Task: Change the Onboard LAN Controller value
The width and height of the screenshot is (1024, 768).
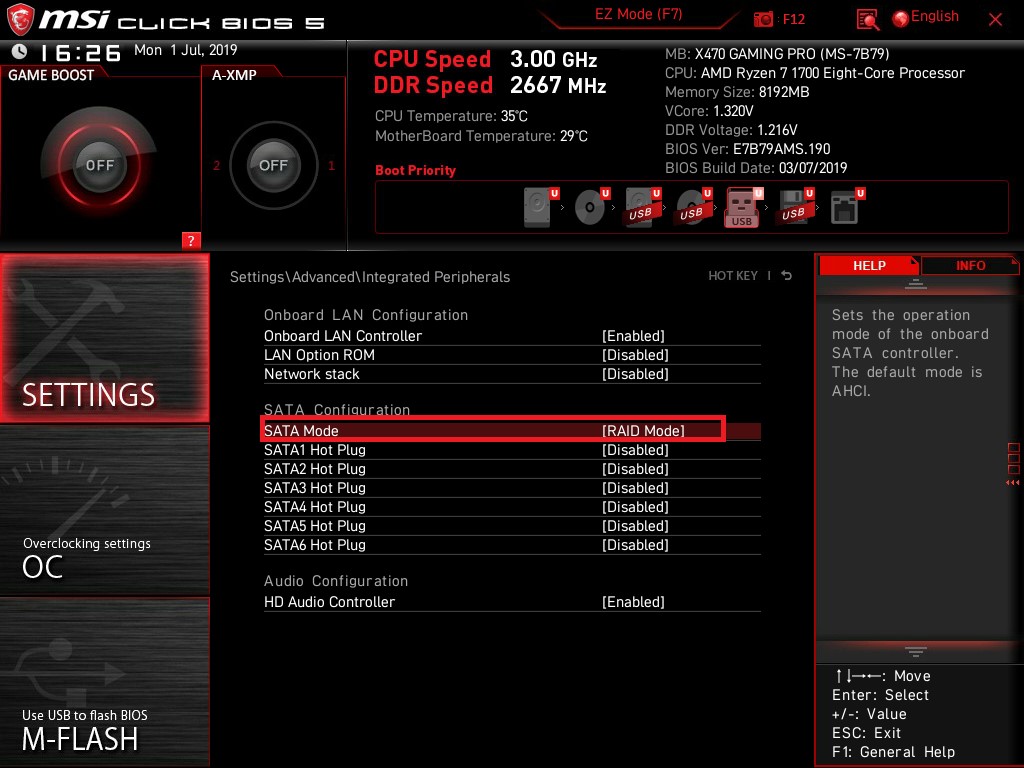Action: (x=633, y=336)
